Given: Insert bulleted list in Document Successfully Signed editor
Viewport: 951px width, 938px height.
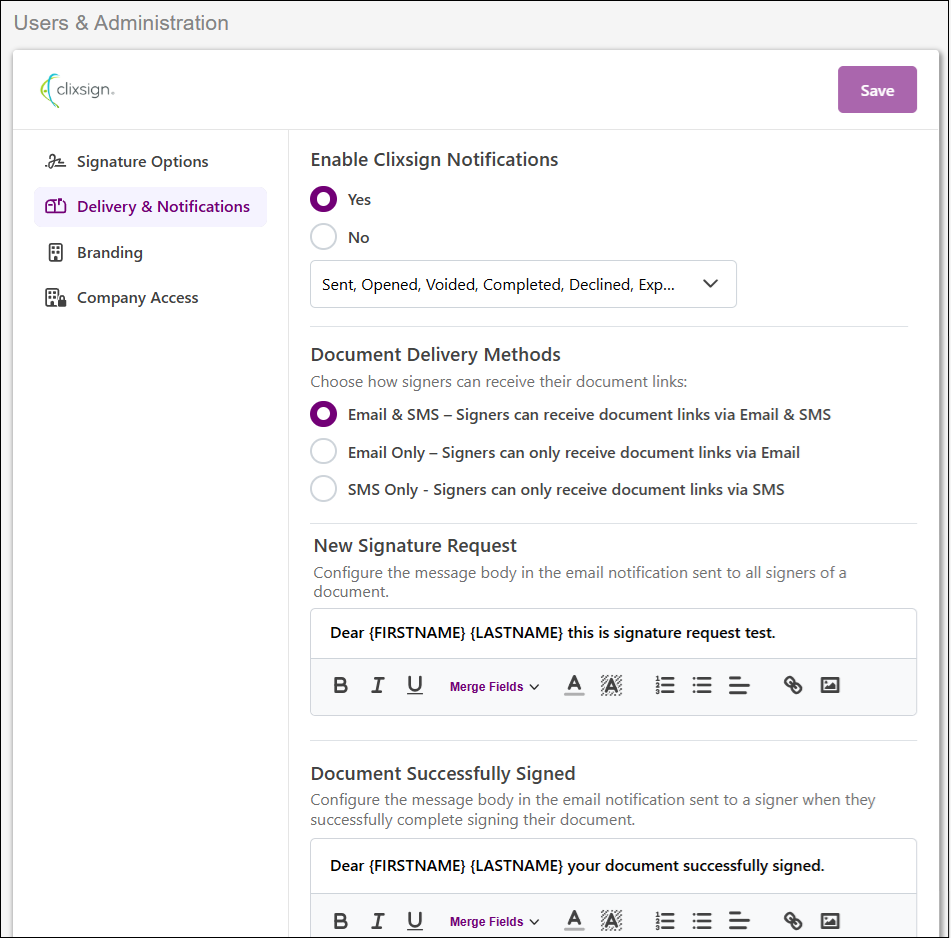Looking at the screenshot, I should coord(702,921).
